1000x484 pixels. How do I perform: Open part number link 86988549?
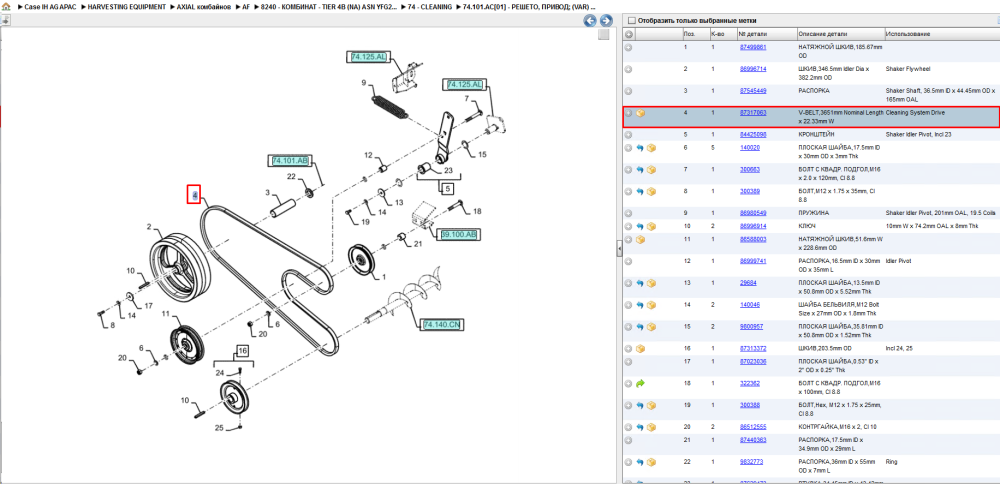[753, 213]
